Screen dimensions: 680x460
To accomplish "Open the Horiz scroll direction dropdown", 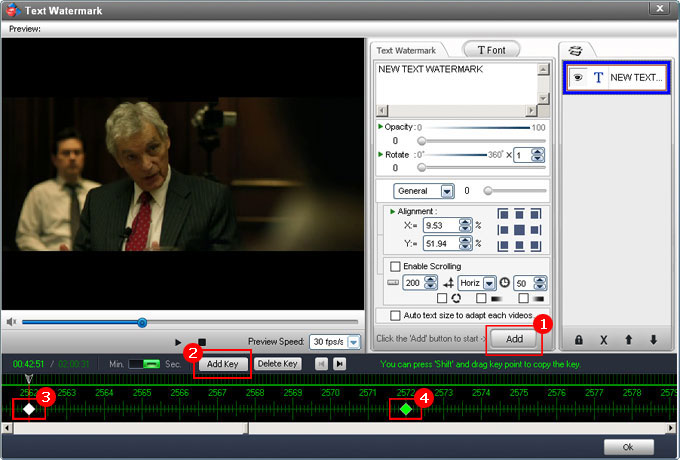I will (x=489, y=283).
